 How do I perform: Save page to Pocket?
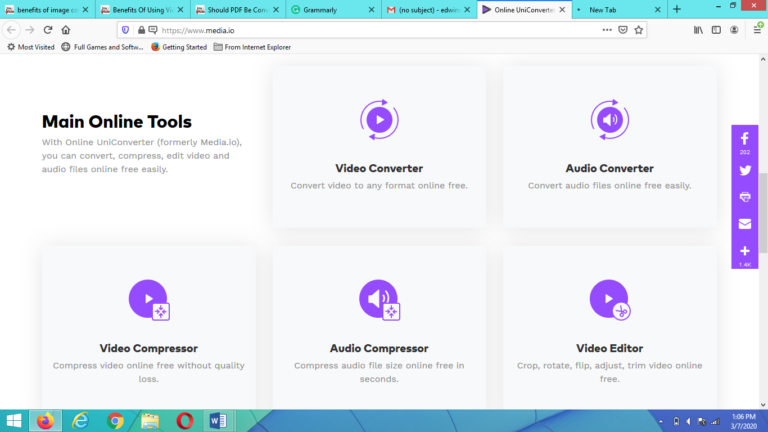[623, 30]
